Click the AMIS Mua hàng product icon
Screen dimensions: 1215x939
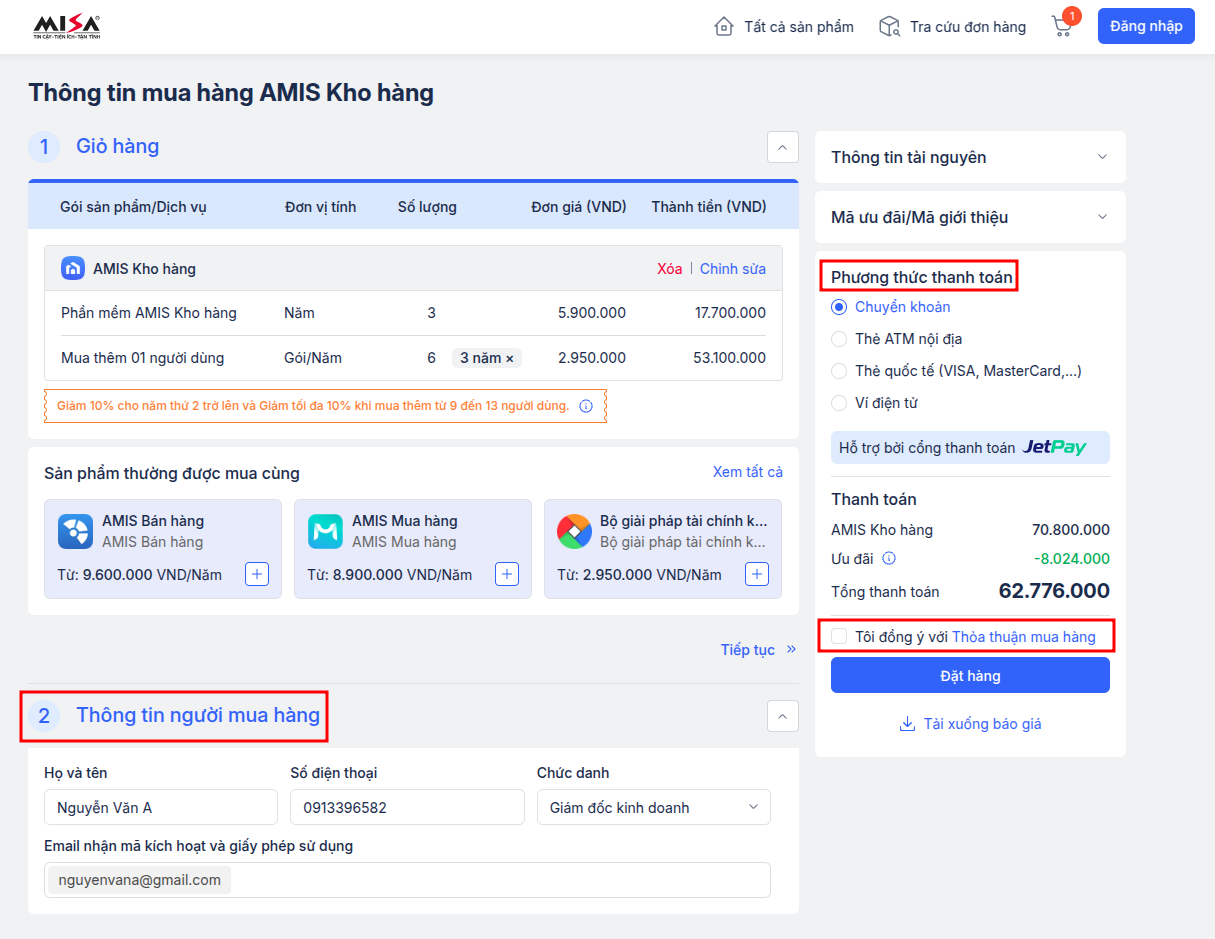(325, 531)
